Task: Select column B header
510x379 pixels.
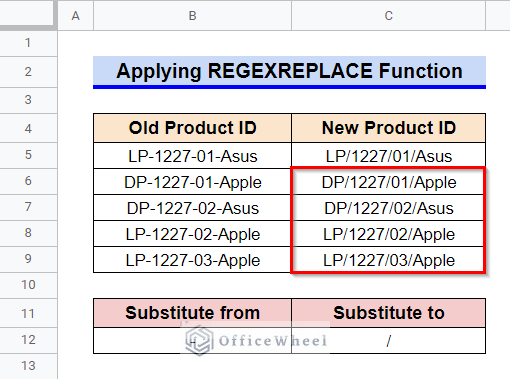Action: coord(192,16)
